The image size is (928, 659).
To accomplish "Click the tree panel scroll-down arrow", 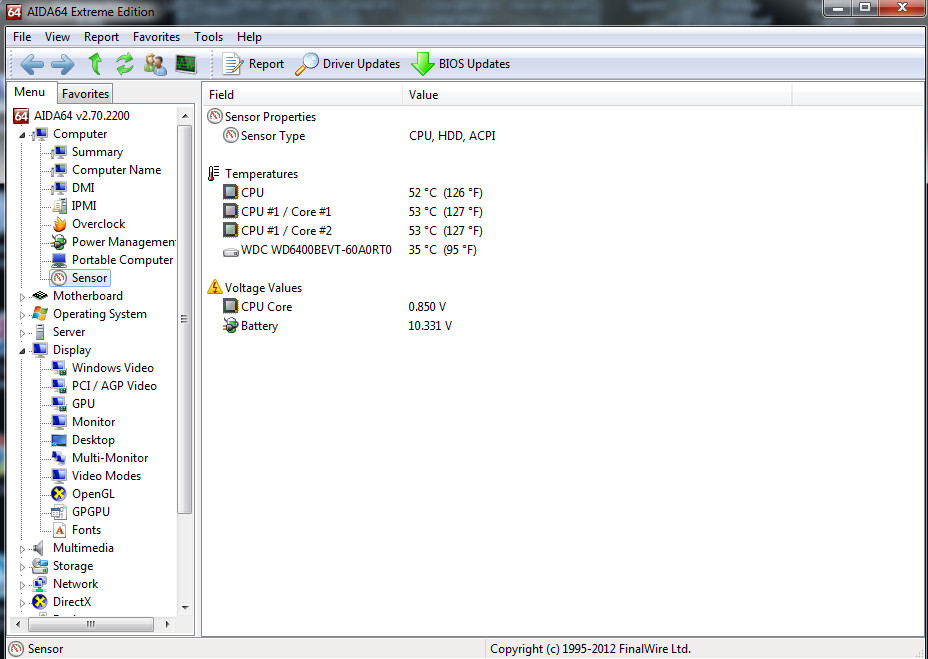I will tap(185, 607).
